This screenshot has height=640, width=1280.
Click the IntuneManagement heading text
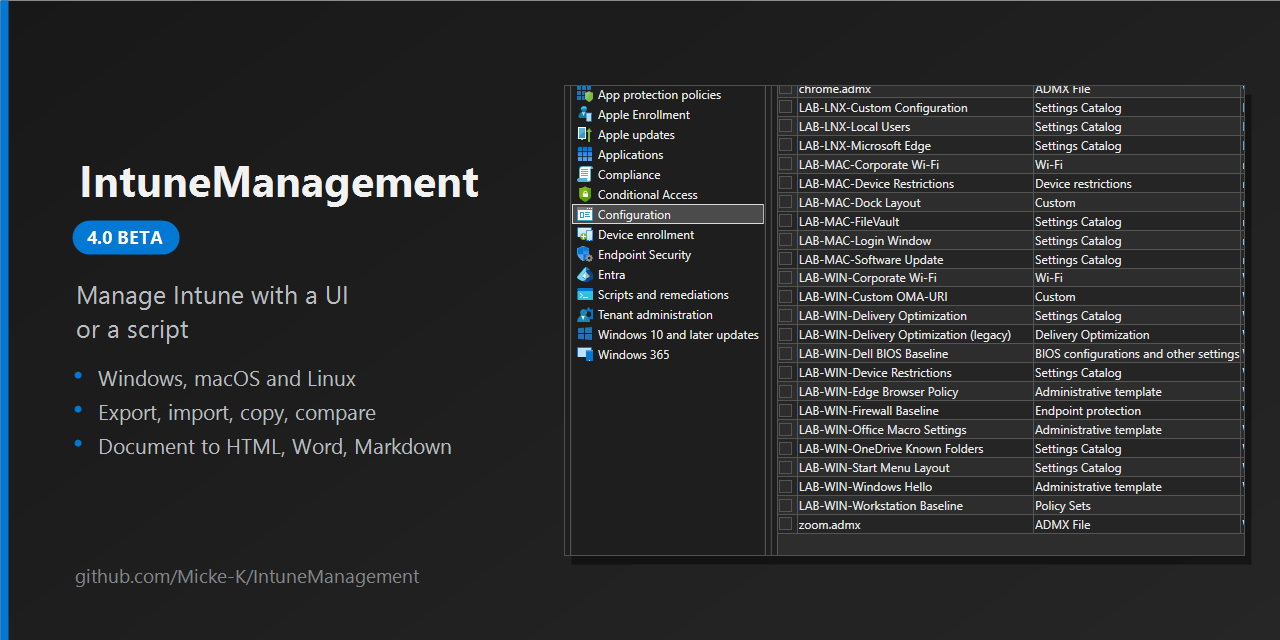[279, 182]
